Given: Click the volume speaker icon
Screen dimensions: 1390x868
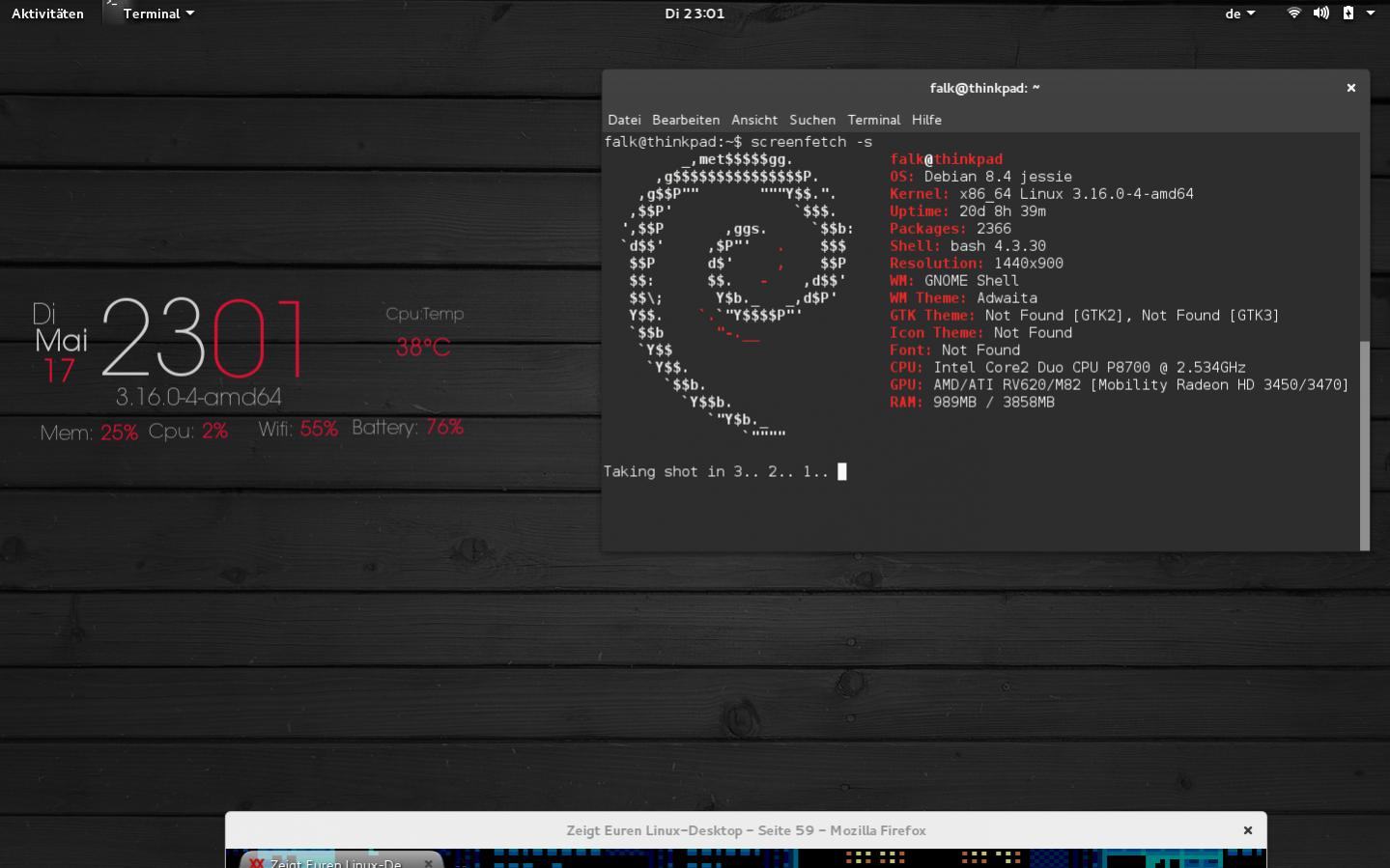Looking at the screenshot, I should 1320,13.
